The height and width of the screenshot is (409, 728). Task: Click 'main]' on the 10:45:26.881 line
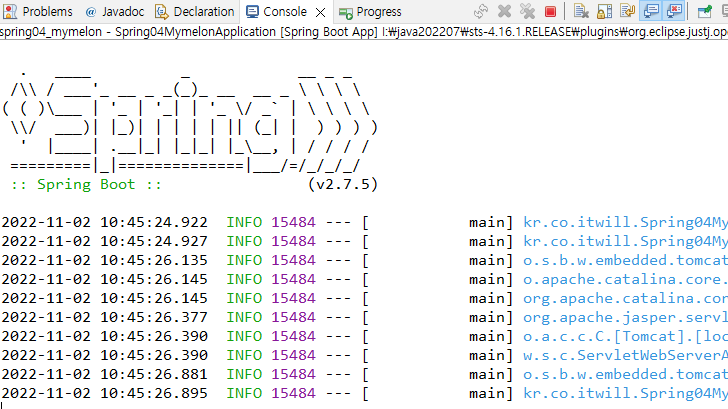click(x=491, y=375)
